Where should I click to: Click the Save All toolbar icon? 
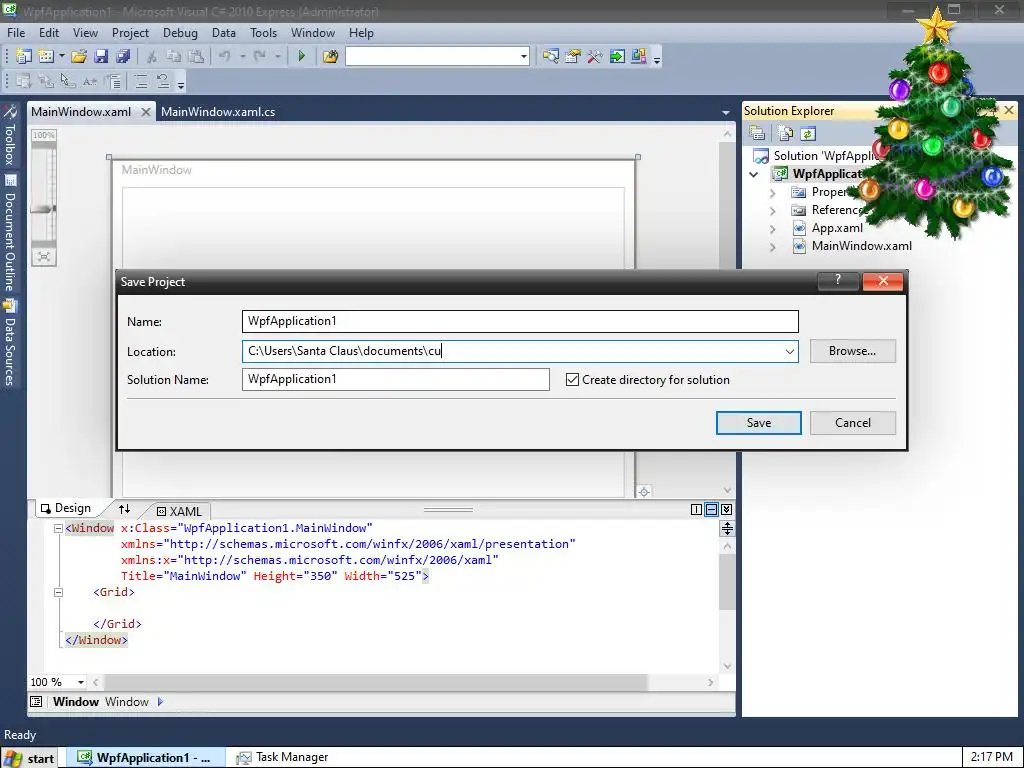pyautogui.click(x=123, y=56)
